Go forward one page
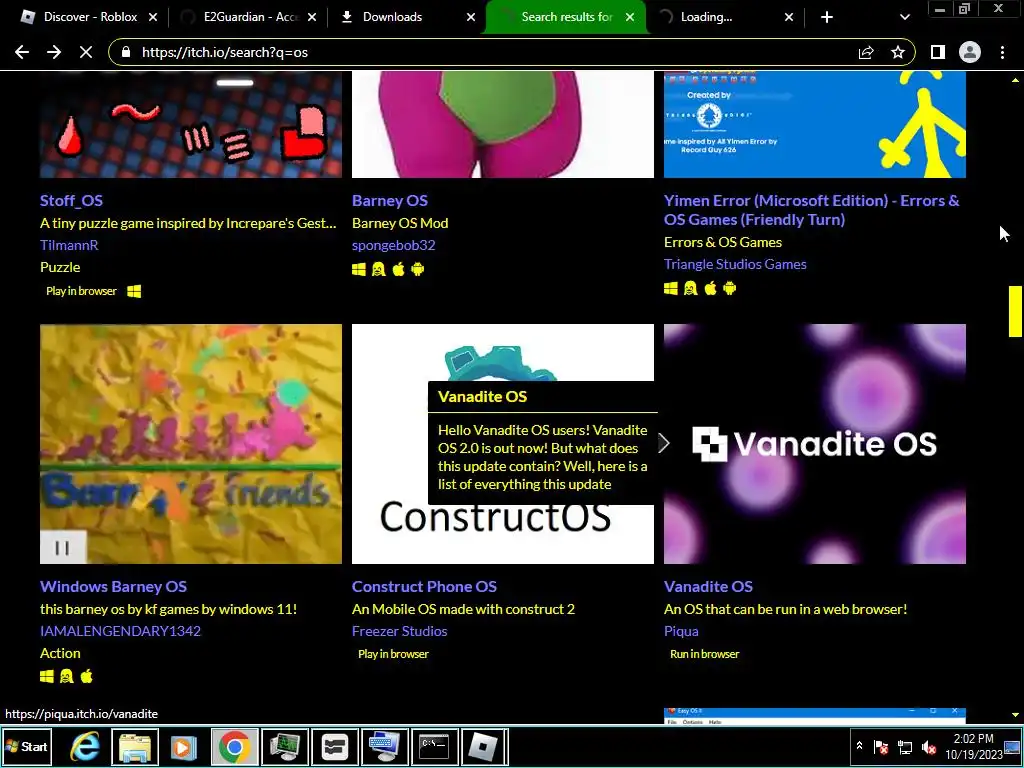Viewport: 1024px width, 768px height. click(x=54, y=52)
